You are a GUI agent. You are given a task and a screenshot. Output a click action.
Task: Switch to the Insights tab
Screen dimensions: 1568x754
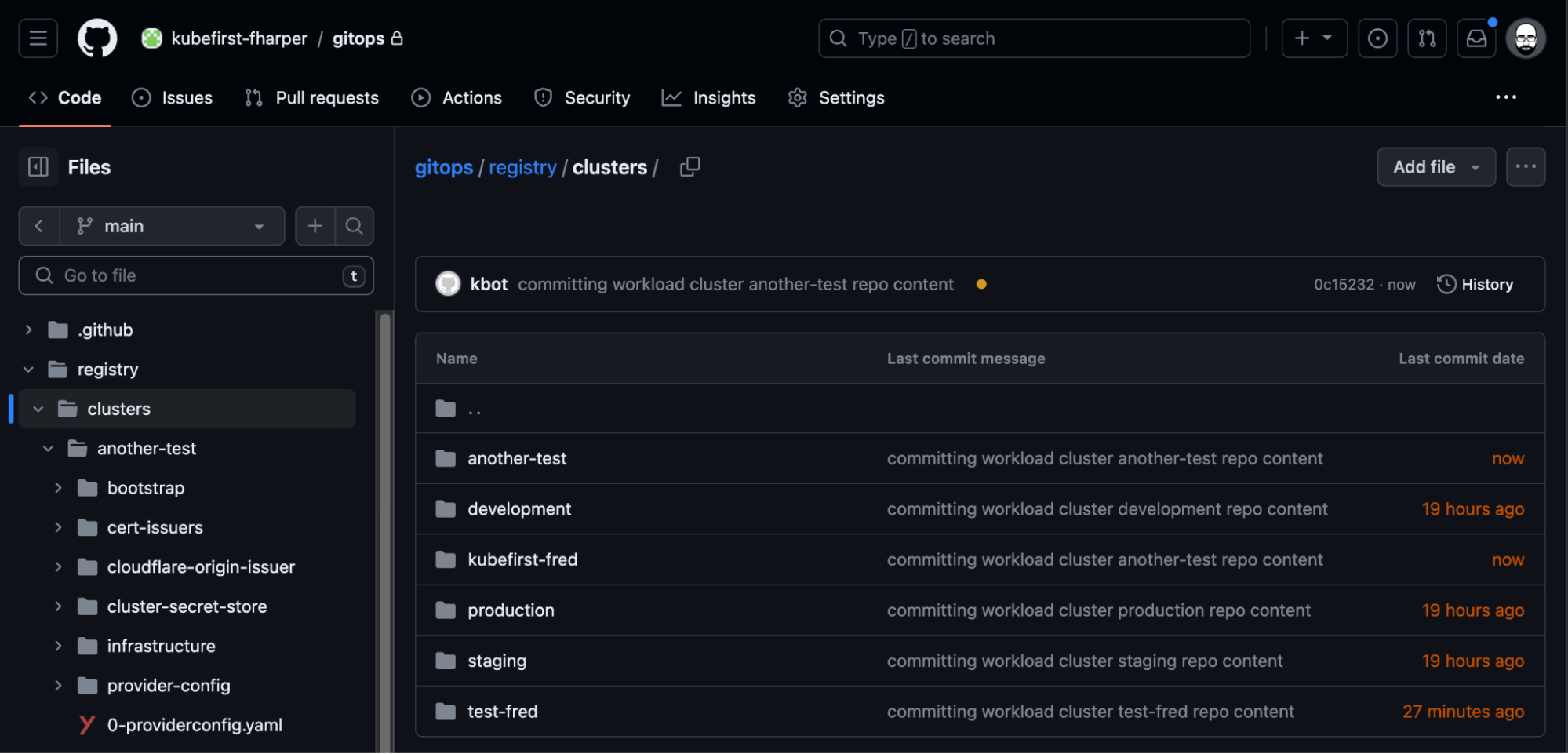pyautogui.click(x=709, y=97)
